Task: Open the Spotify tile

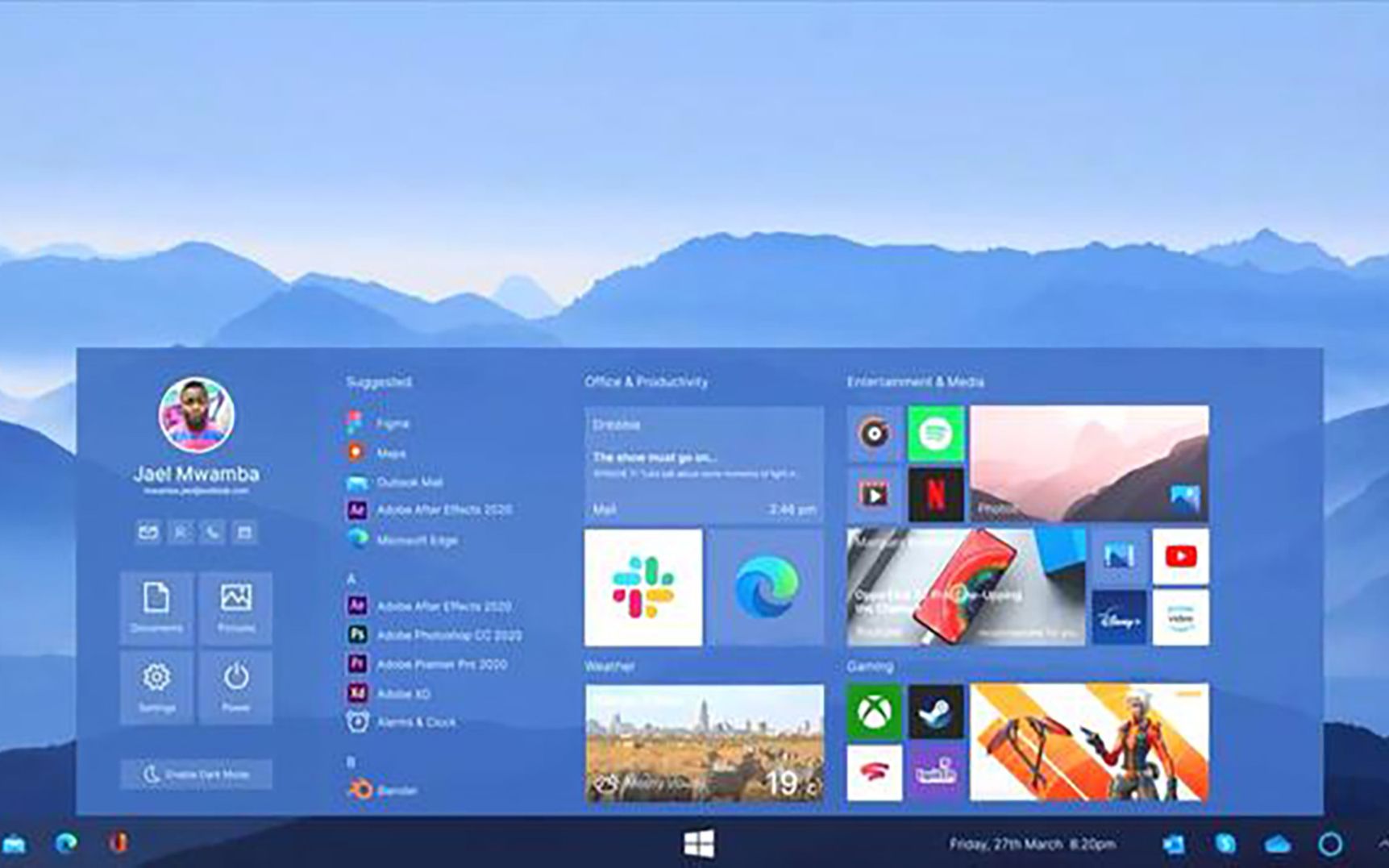Action: click(x=936, y=434)
